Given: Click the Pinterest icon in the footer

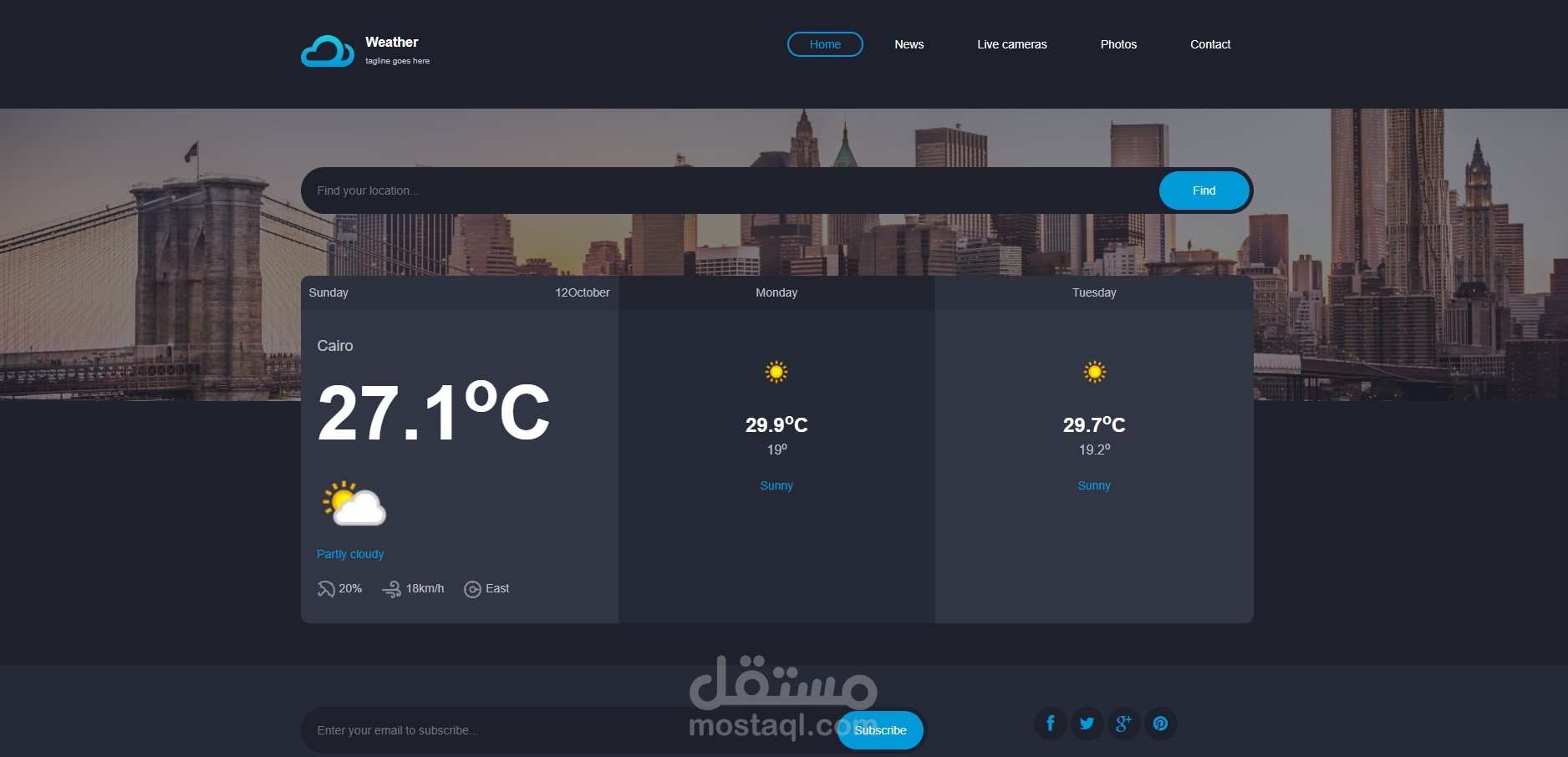Looking at the screenshot, I should [1160, 724].
